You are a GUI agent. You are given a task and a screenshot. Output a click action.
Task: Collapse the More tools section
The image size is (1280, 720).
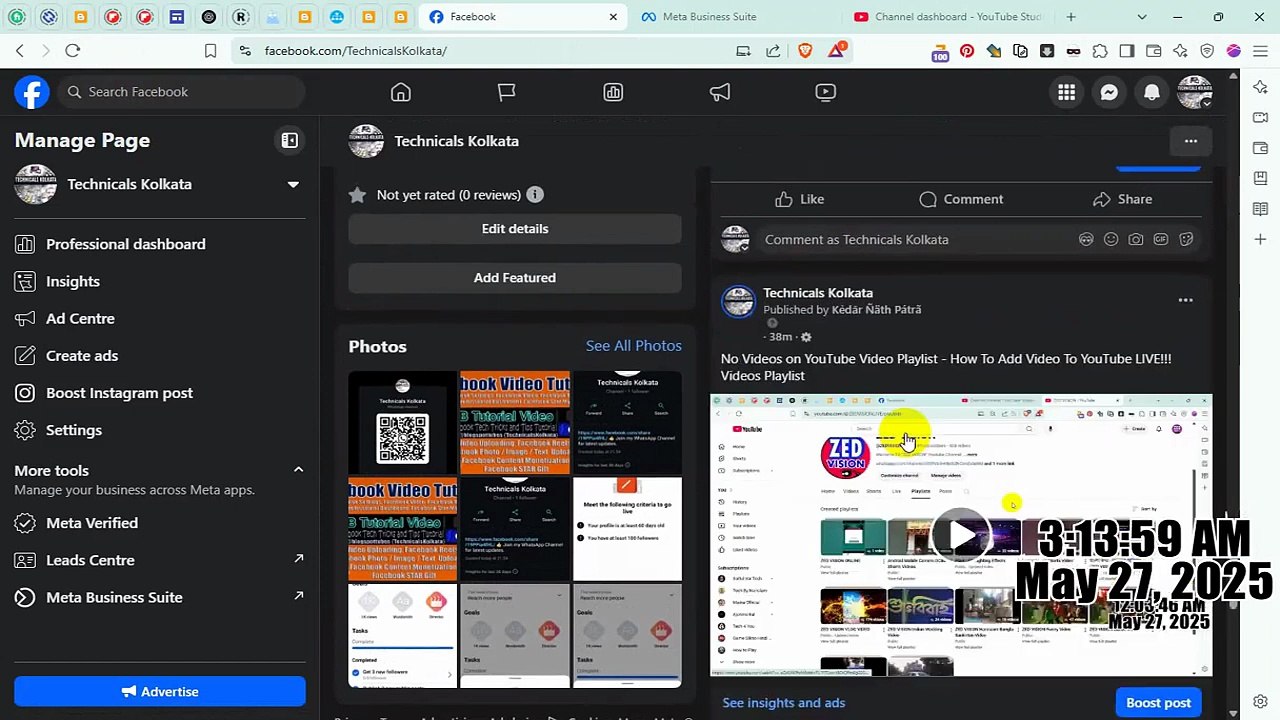coord(298,470)
